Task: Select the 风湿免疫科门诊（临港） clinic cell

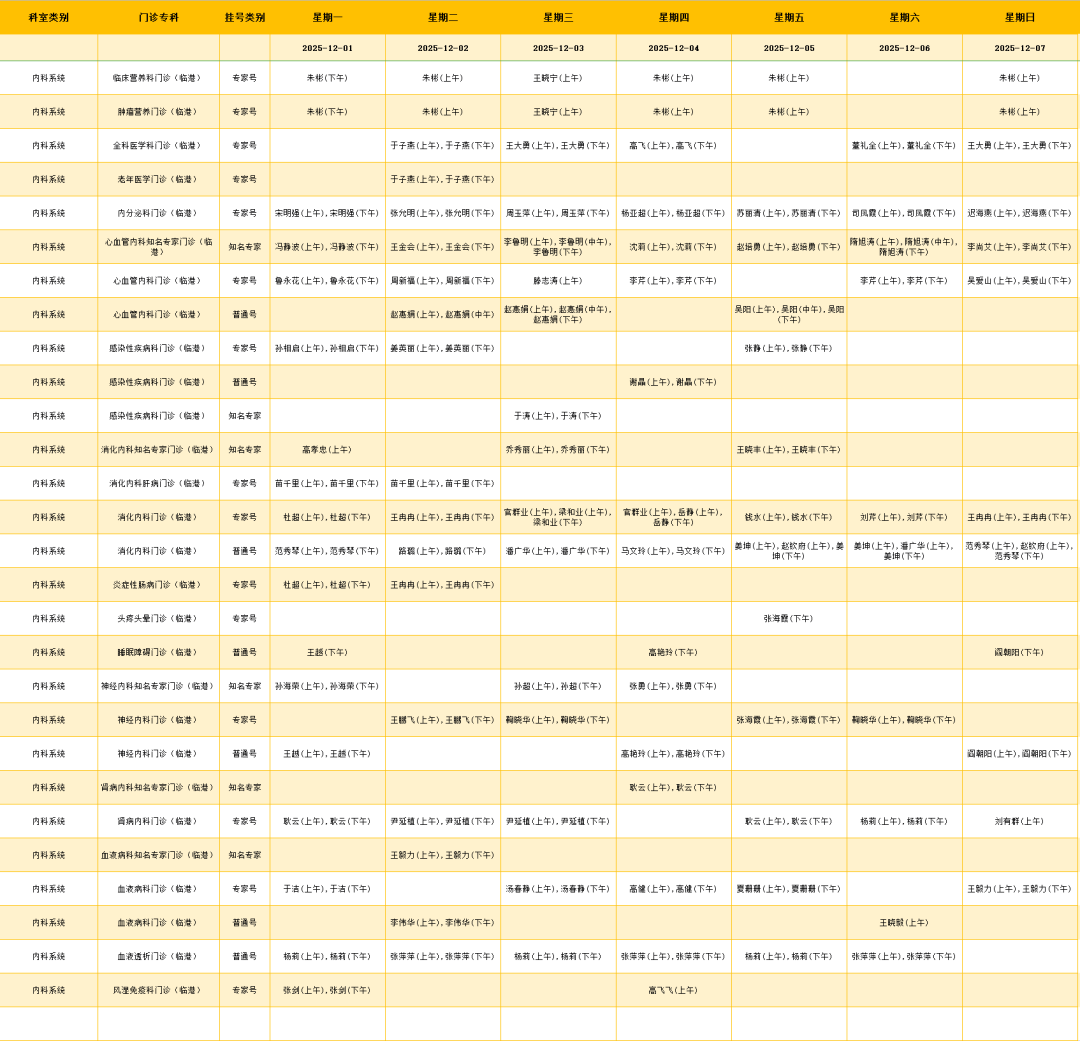Action: click(x=158, y=990)
